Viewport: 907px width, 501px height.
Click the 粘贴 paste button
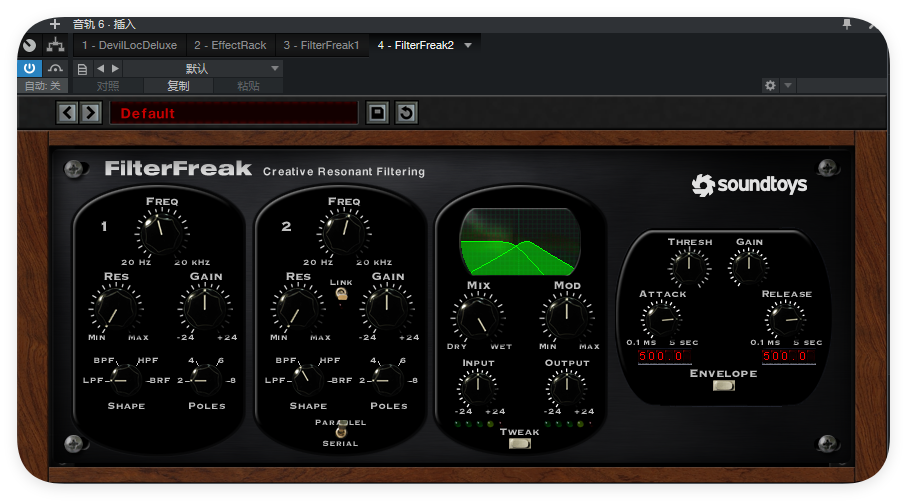click(248, 86)
